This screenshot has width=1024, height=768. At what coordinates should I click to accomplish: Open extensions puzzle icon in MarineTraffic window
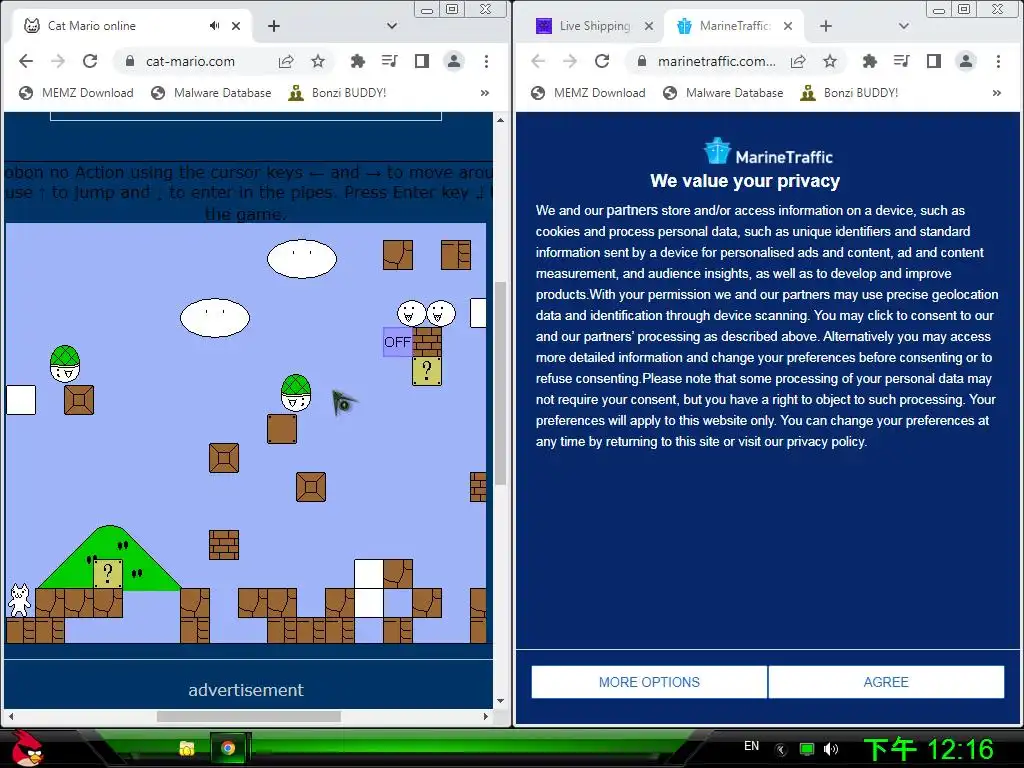pyautogui.click(x=869, y=61)
